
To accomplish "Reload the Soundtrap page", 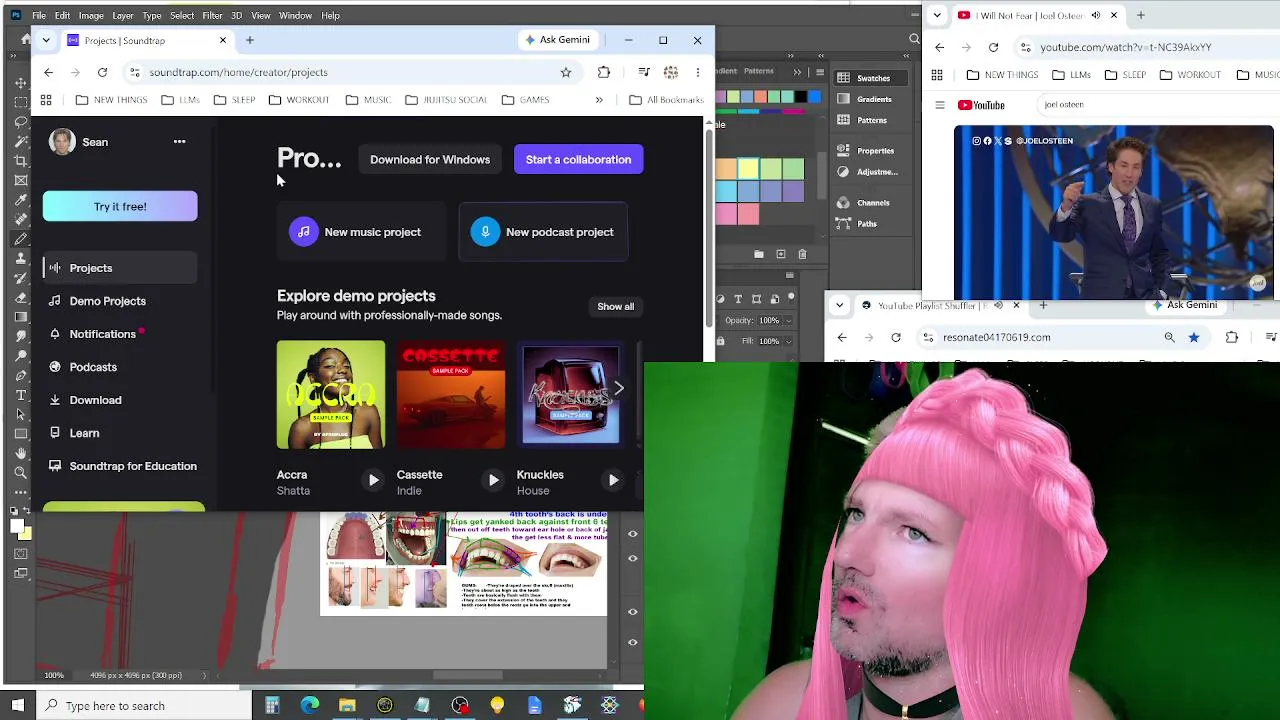I will [x=102, y=72].
